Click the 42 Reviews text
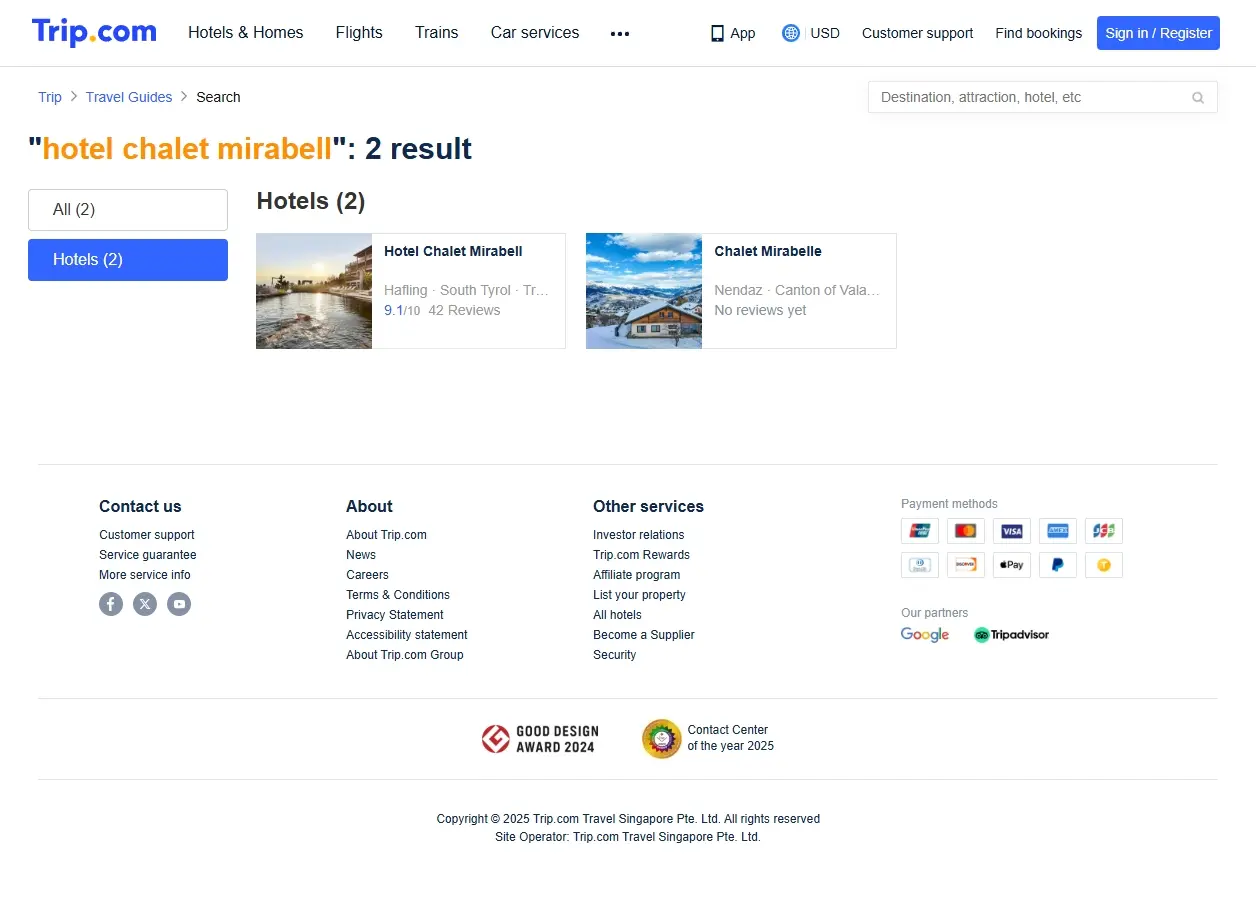This screenshot has height=921, width=1256. coord(464,310)
